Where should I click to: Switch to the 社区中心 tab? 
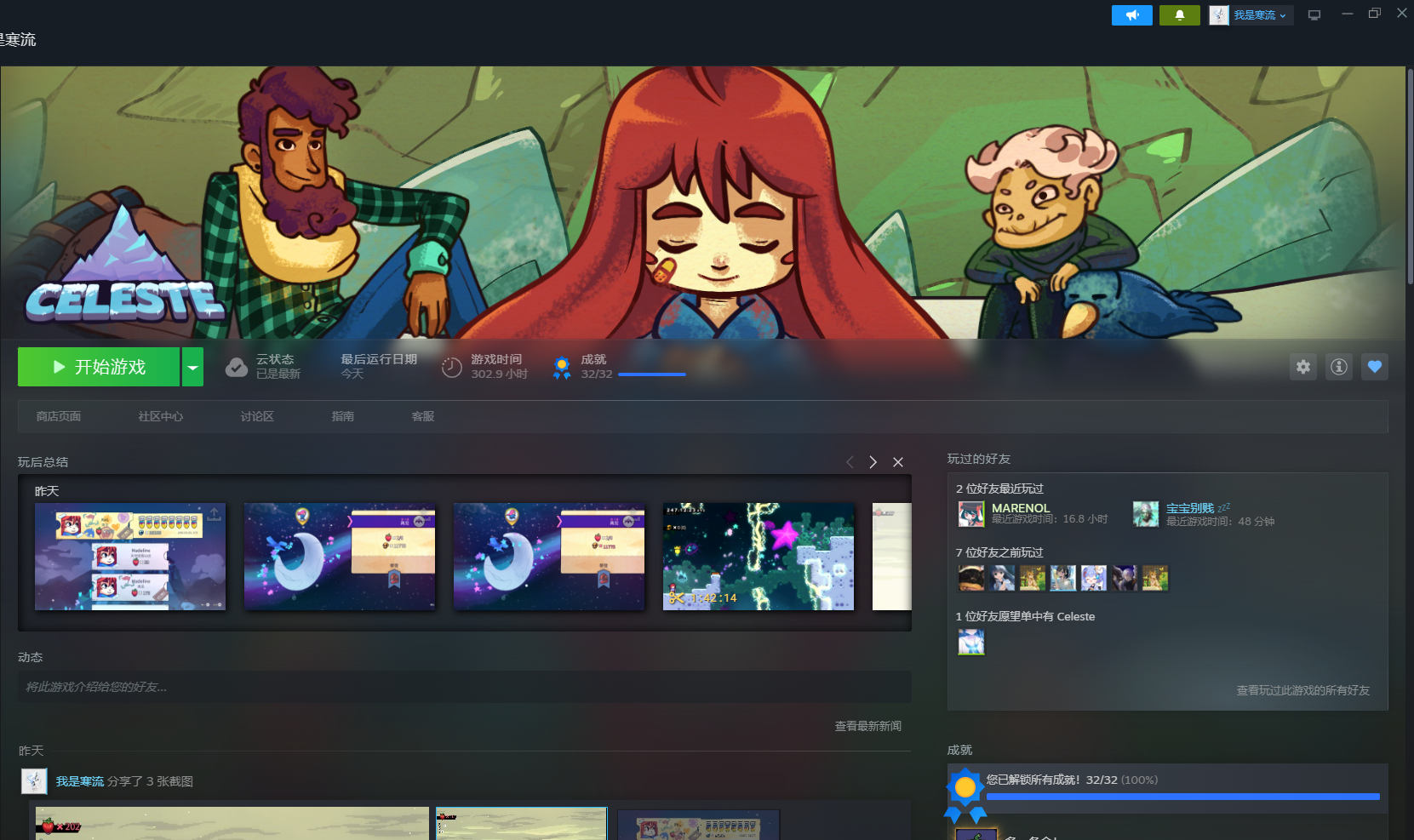[160, 416]
